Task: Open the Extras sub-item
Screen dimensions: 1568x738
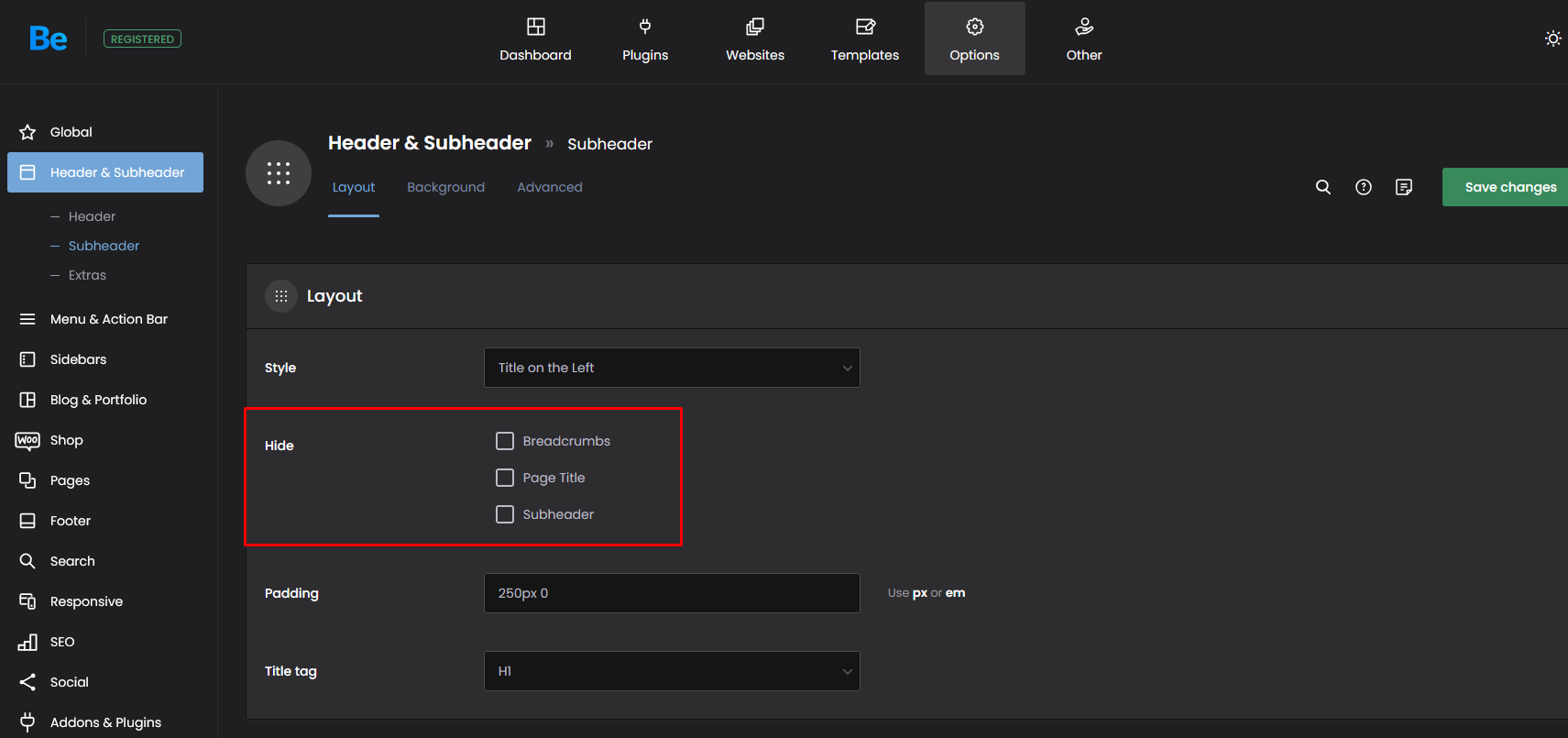Action: (87, 275)
